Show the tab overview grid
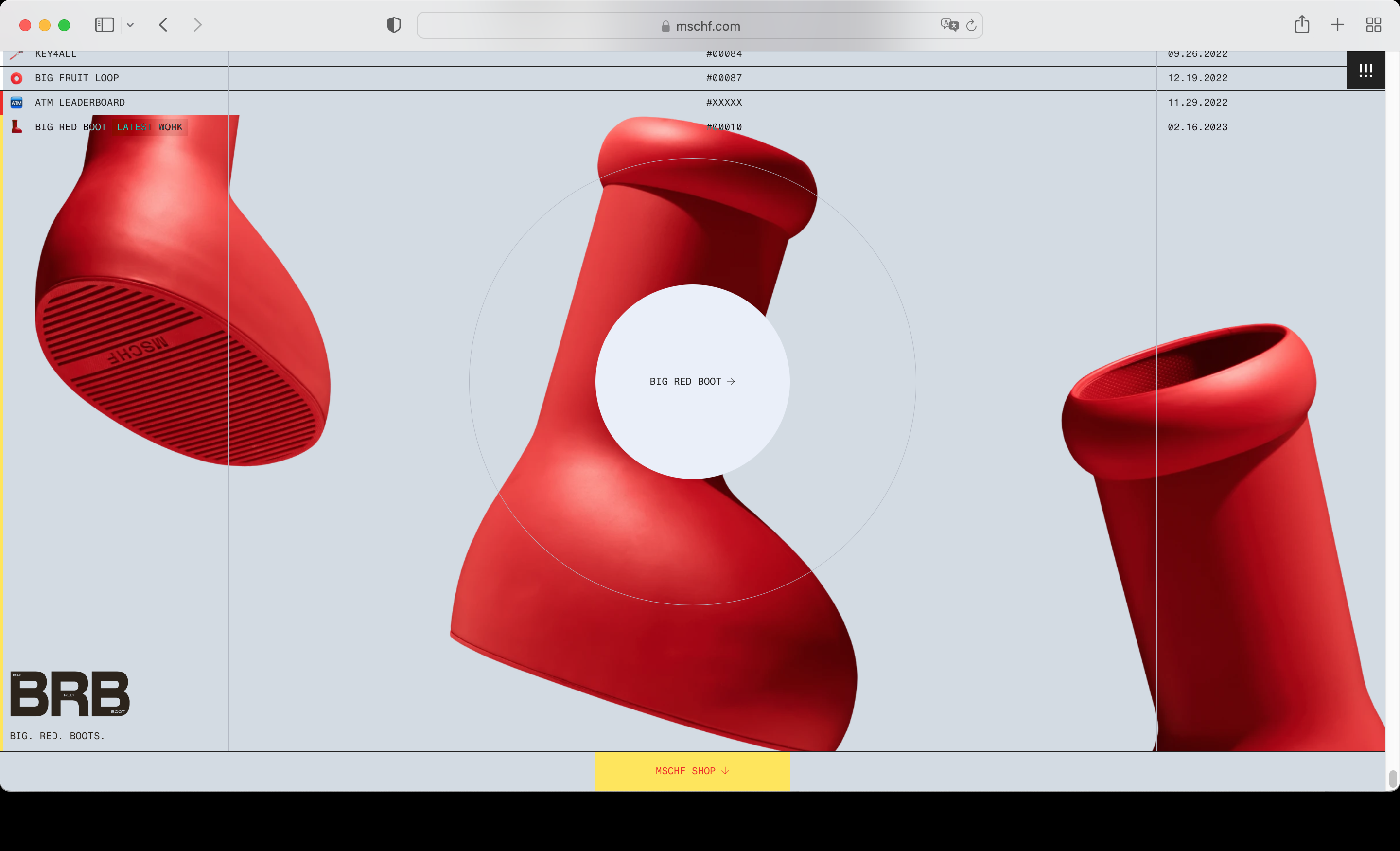The image size is (1400, 851). pos(1373,25)
